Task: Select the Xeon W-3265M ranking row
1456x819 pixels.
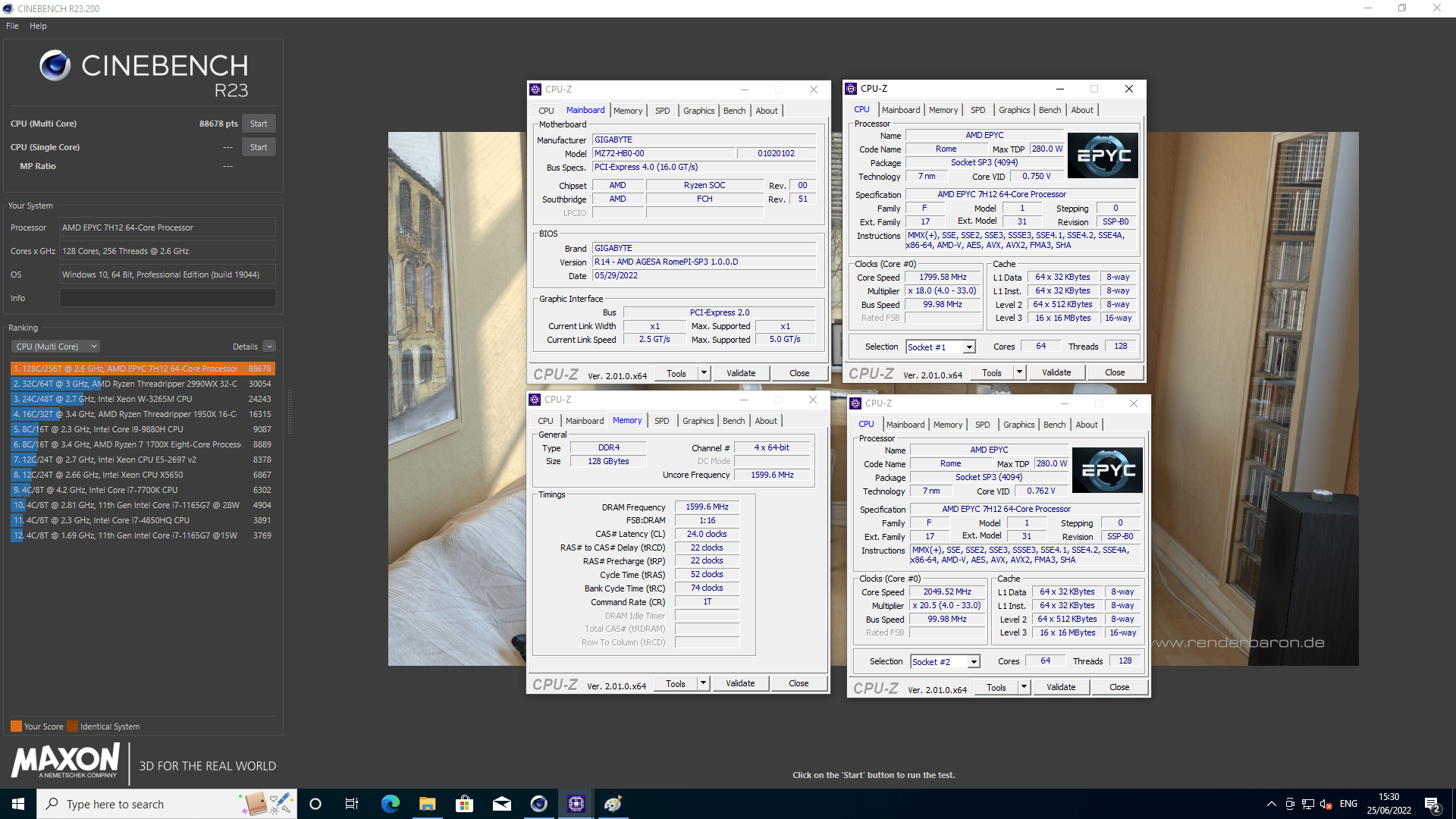Action: tap(142, 399)
